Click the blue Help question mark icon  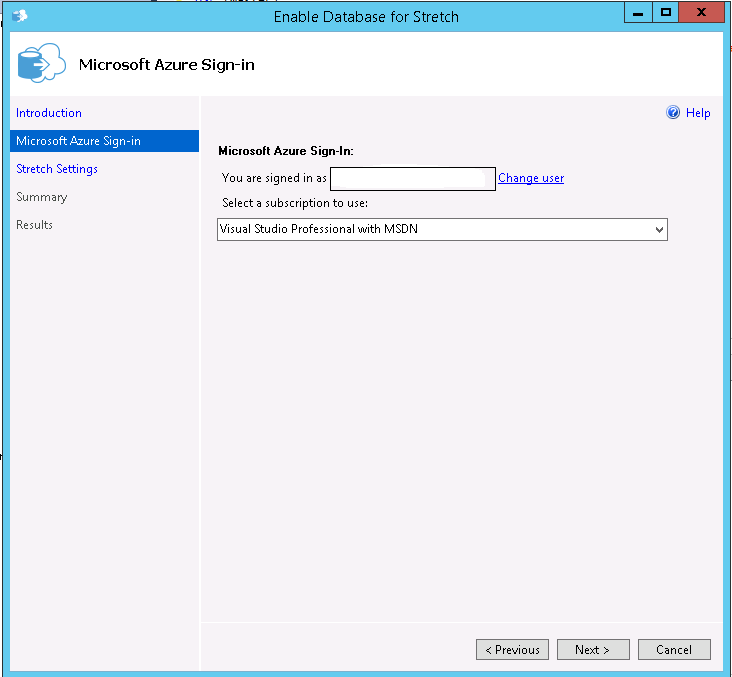(673, 113)
